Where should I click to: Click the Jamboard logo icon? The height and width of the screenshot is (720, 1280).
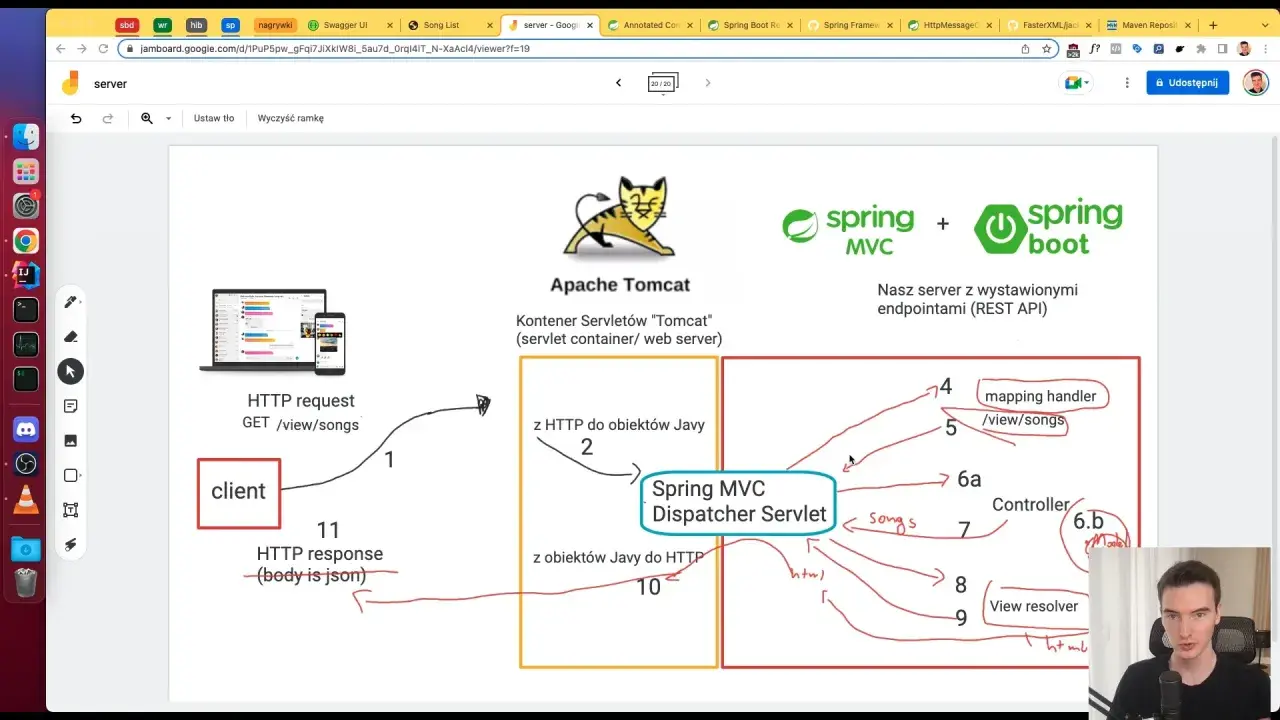tap(70, 84)
